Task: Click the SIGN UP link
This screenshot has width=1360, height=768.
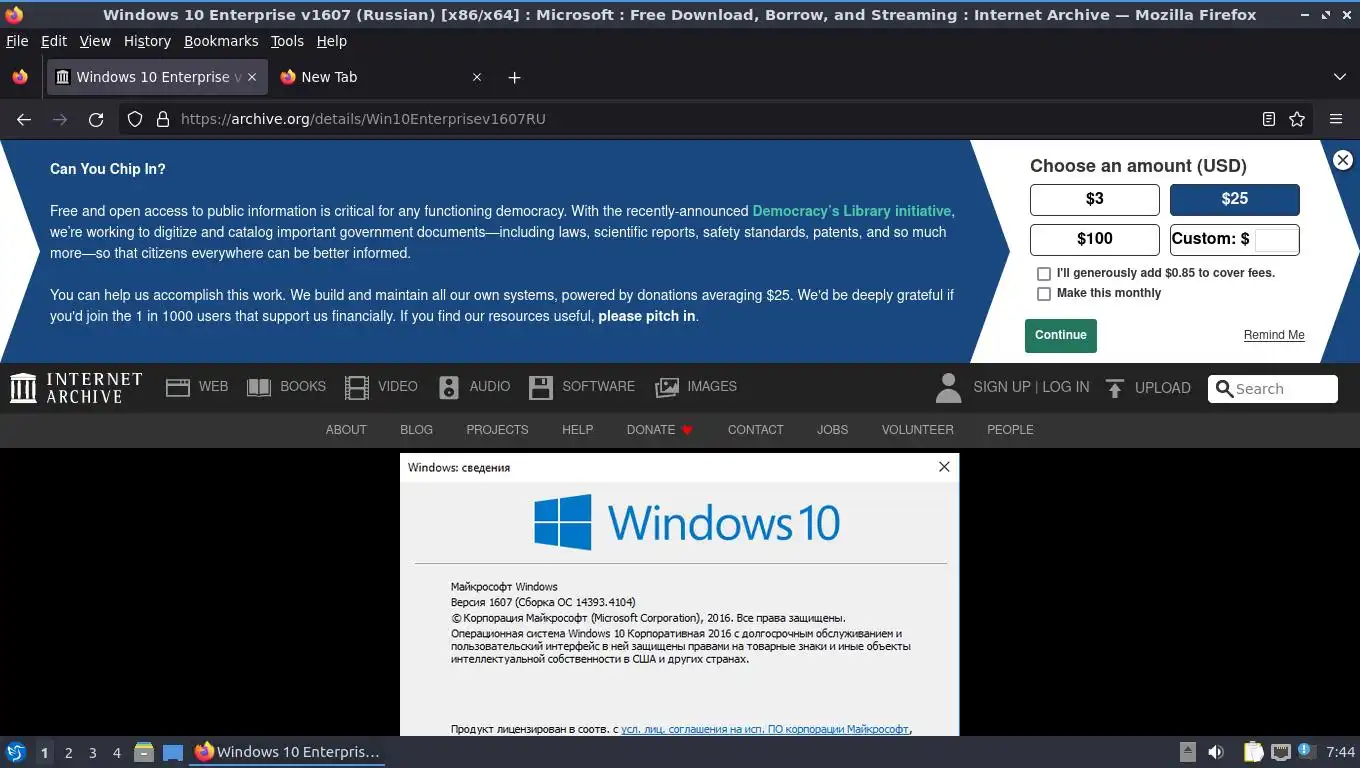Action: pos(1001,387)
